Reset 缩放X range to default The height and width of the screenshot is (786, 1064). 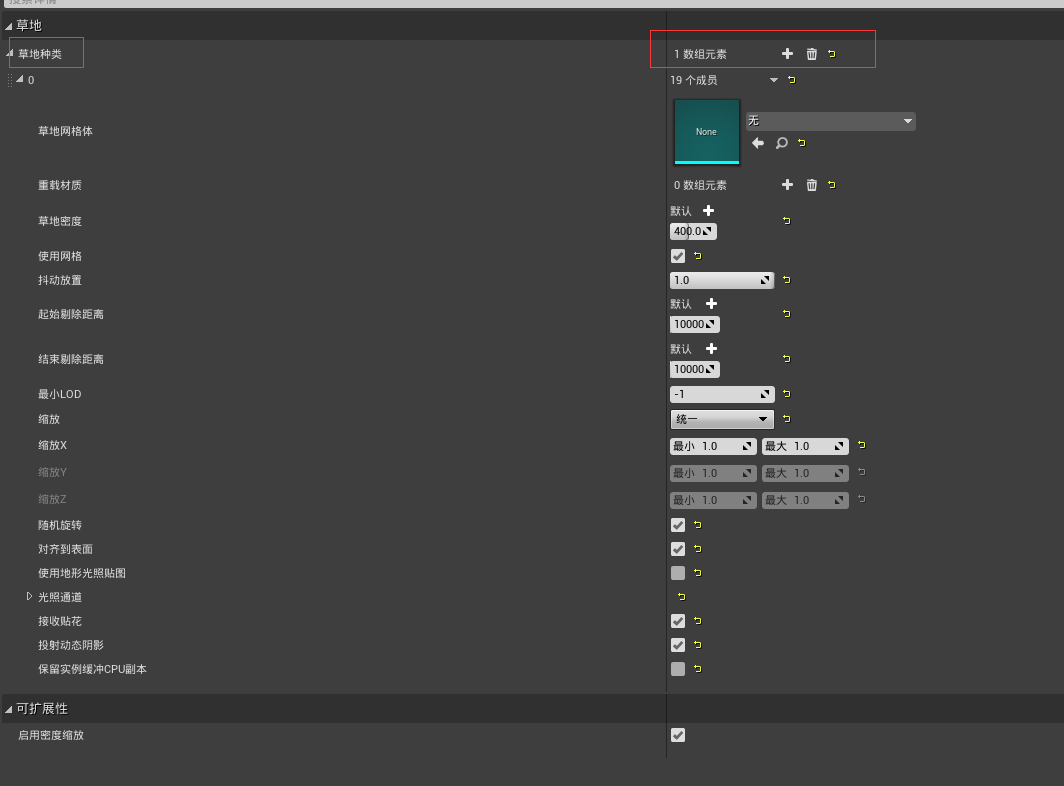tap(862, 445)
